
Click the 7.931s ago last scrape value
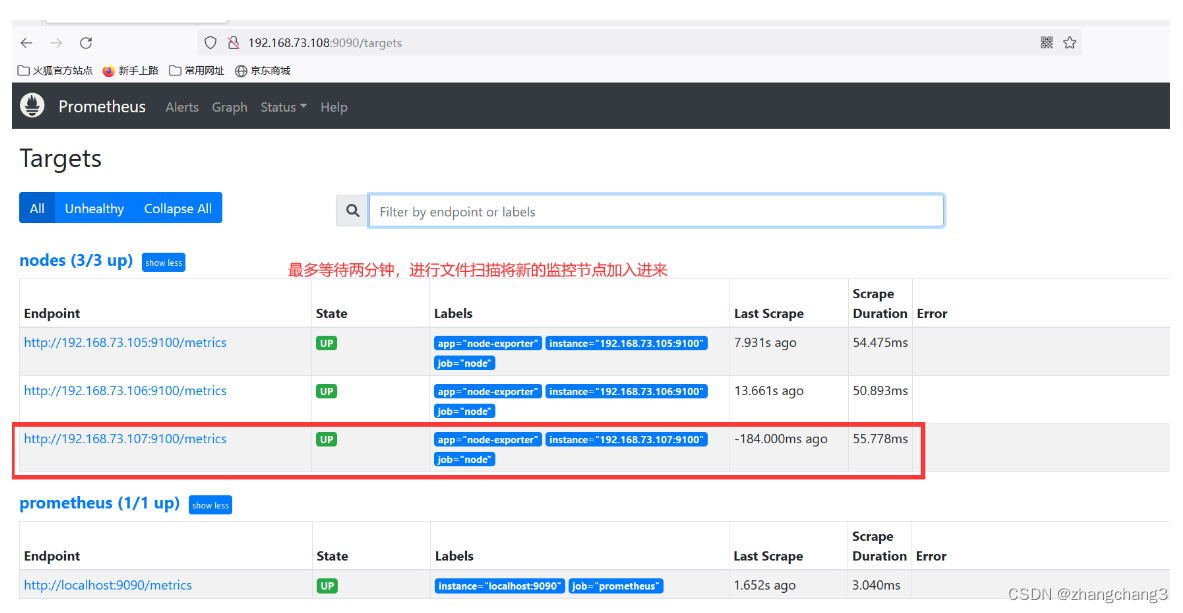(x=765, y=343)
